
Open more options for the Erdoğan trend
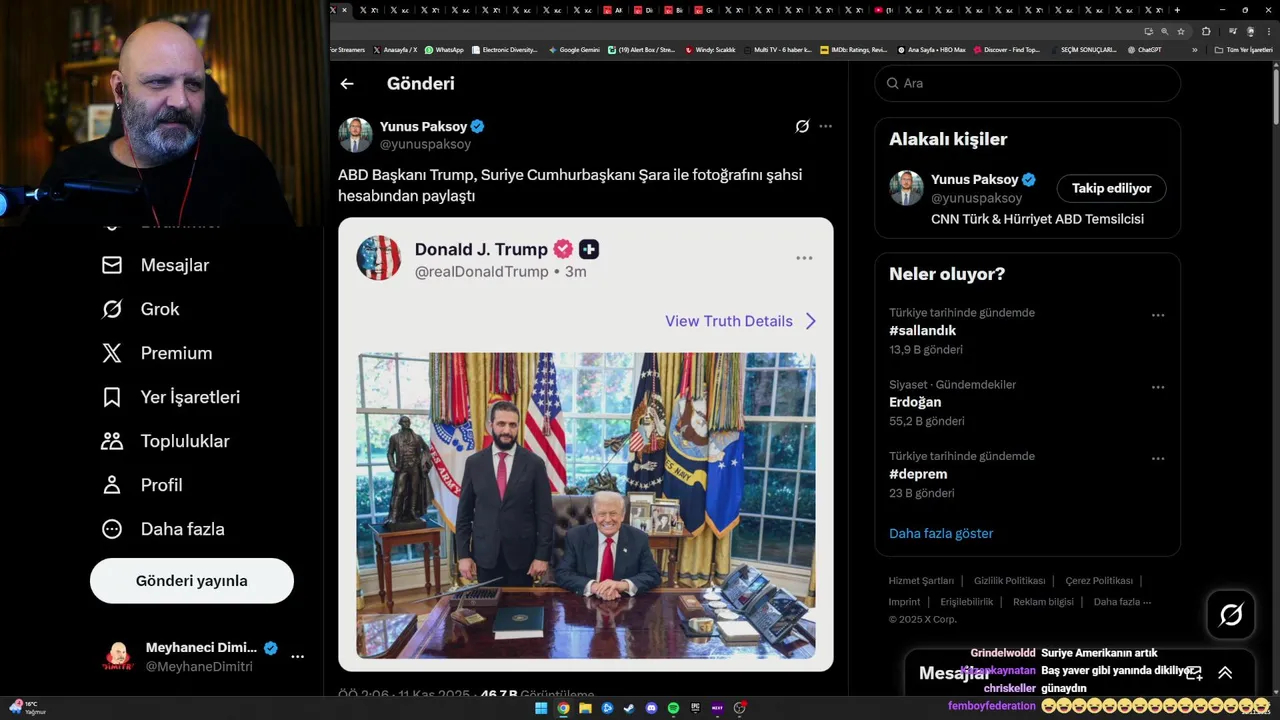1158,387
